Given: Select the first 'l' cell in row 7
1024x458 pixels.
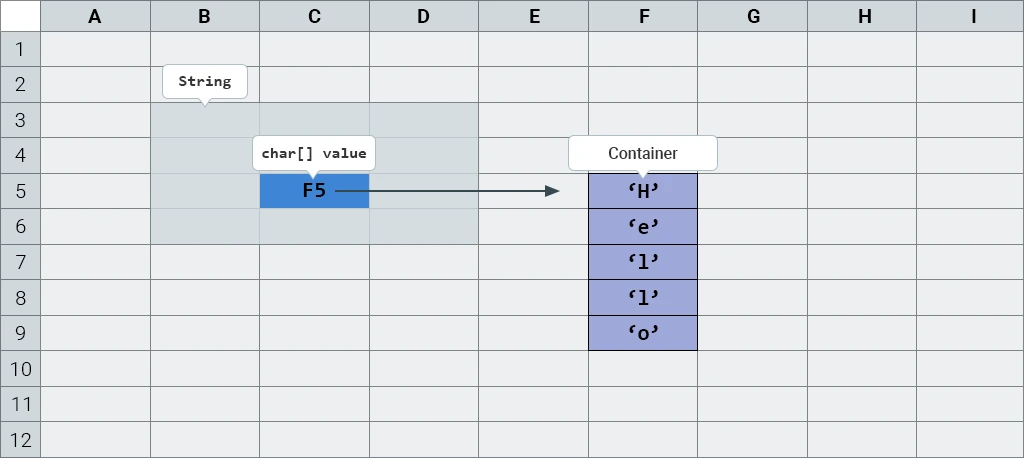Looking at the screenshot, I should tap(643, 262).
